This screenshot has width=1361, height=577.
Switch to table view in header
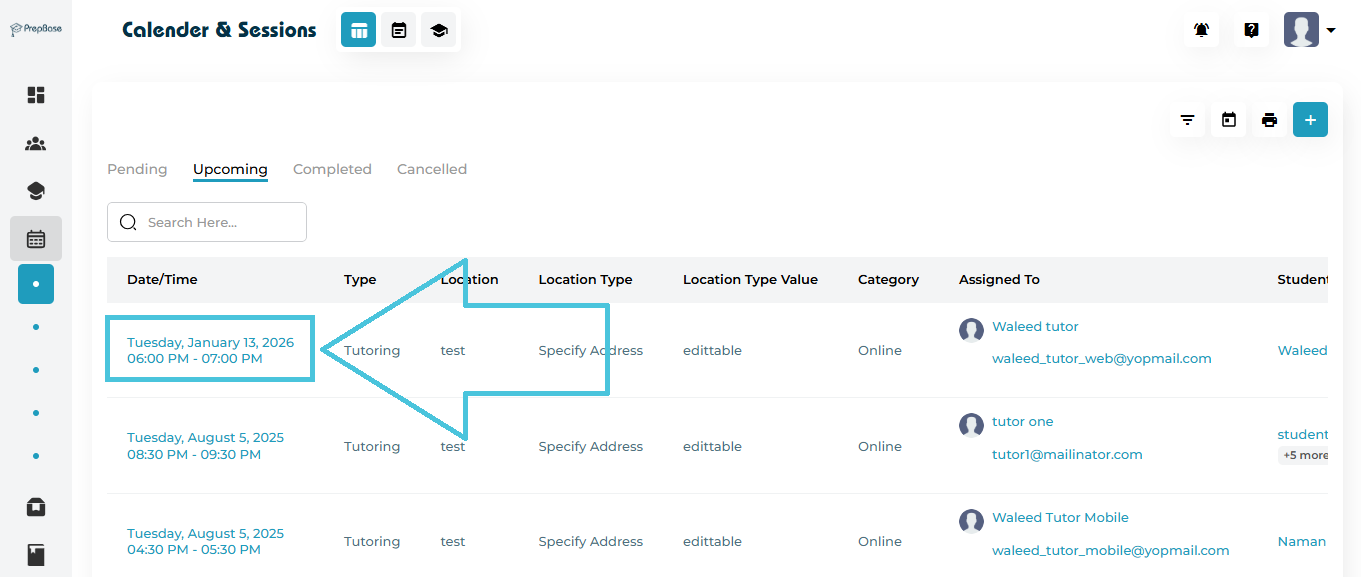tap(358, 30)
